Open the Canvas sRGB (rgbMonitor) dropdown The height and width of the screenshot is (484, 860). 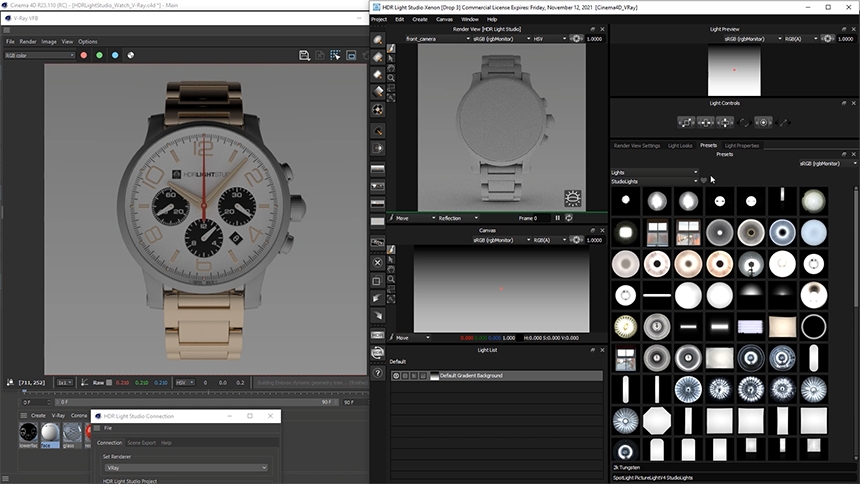(501, 240)
